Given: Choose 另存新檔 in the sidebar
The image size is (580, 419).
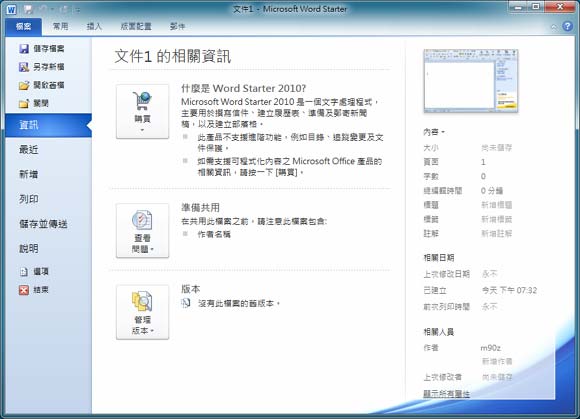Looking at the screenshot, I should coord(41,67).
